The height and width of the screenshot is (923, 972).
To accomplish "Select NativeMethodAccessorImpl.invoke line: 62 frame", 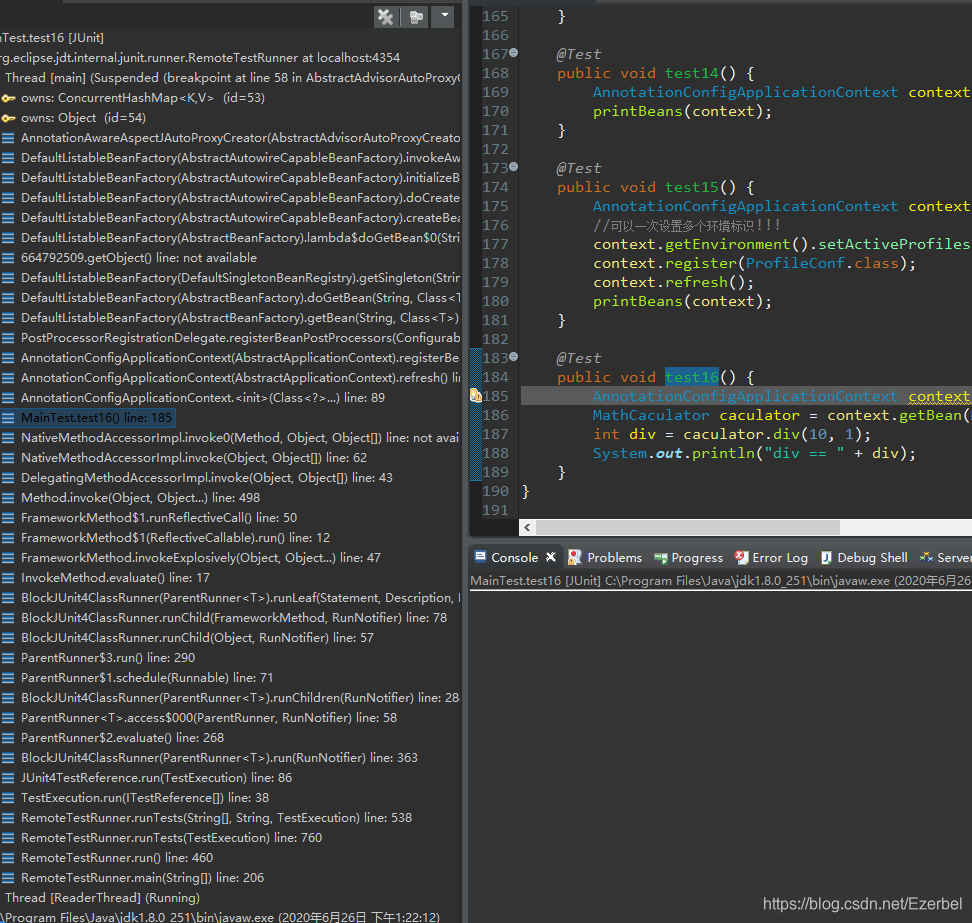I will click(x=194, y=457).
